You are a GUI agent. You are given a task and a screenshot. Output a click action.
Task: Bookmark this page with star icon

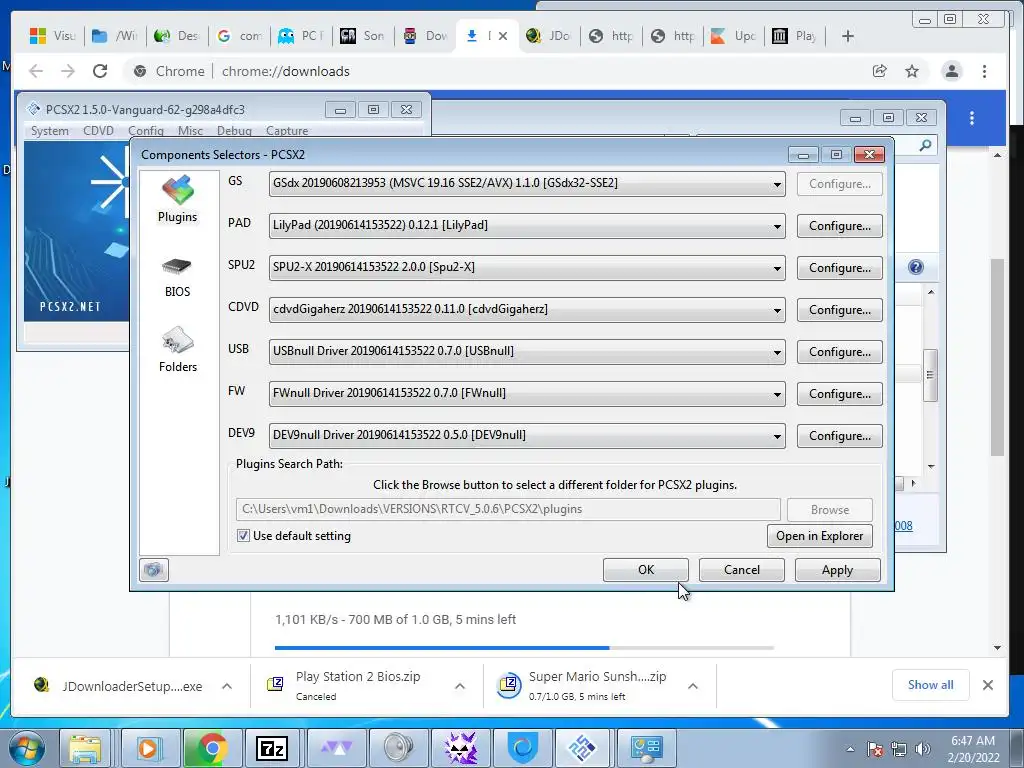912,71
